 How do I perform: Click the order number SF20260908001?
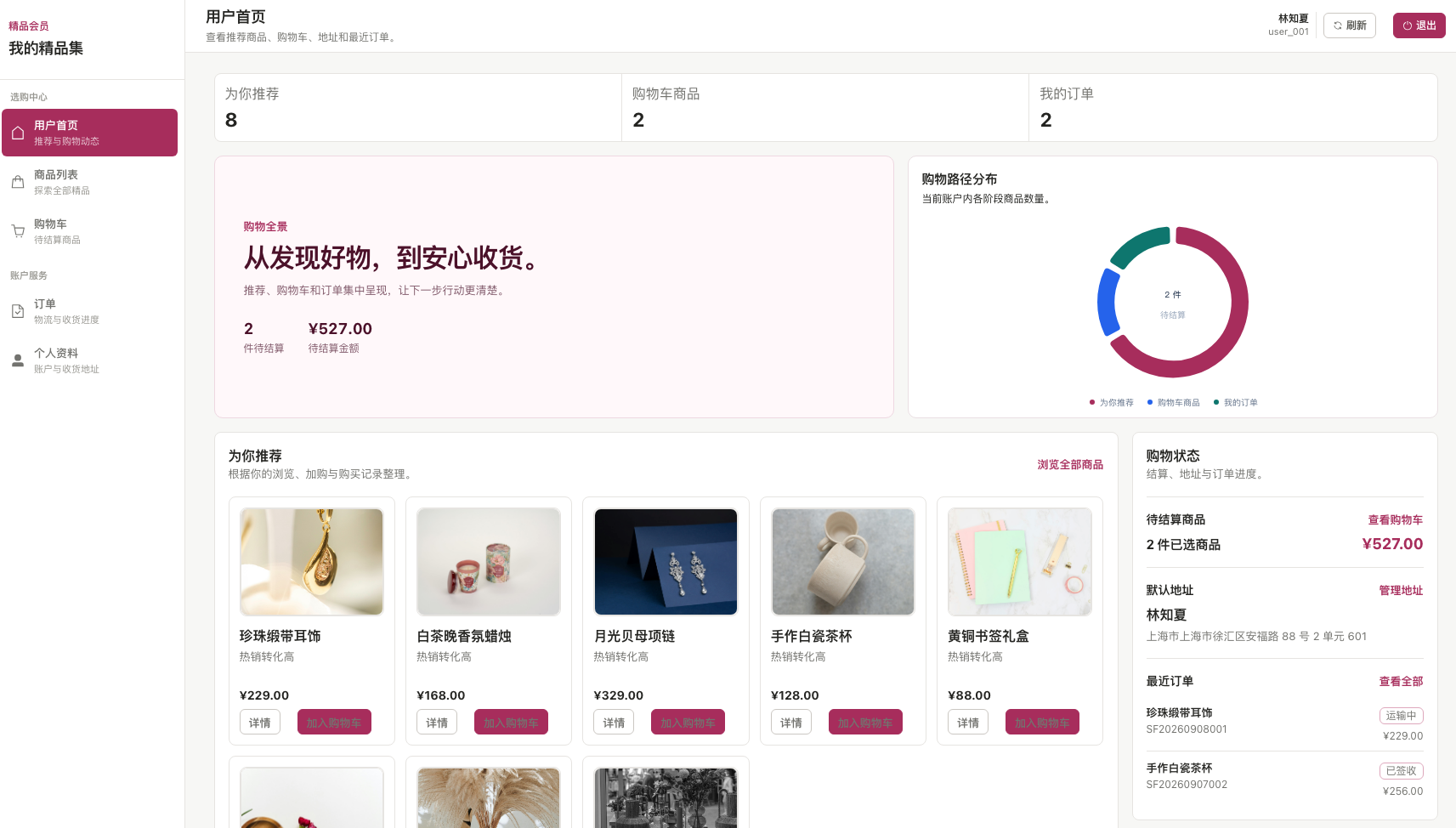1187,729
